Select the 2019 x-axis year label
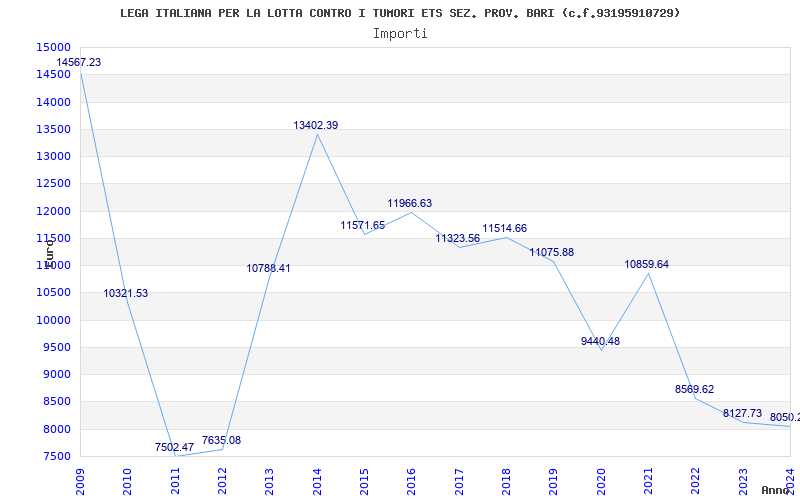800x500 pixels. tap(554, 482)
